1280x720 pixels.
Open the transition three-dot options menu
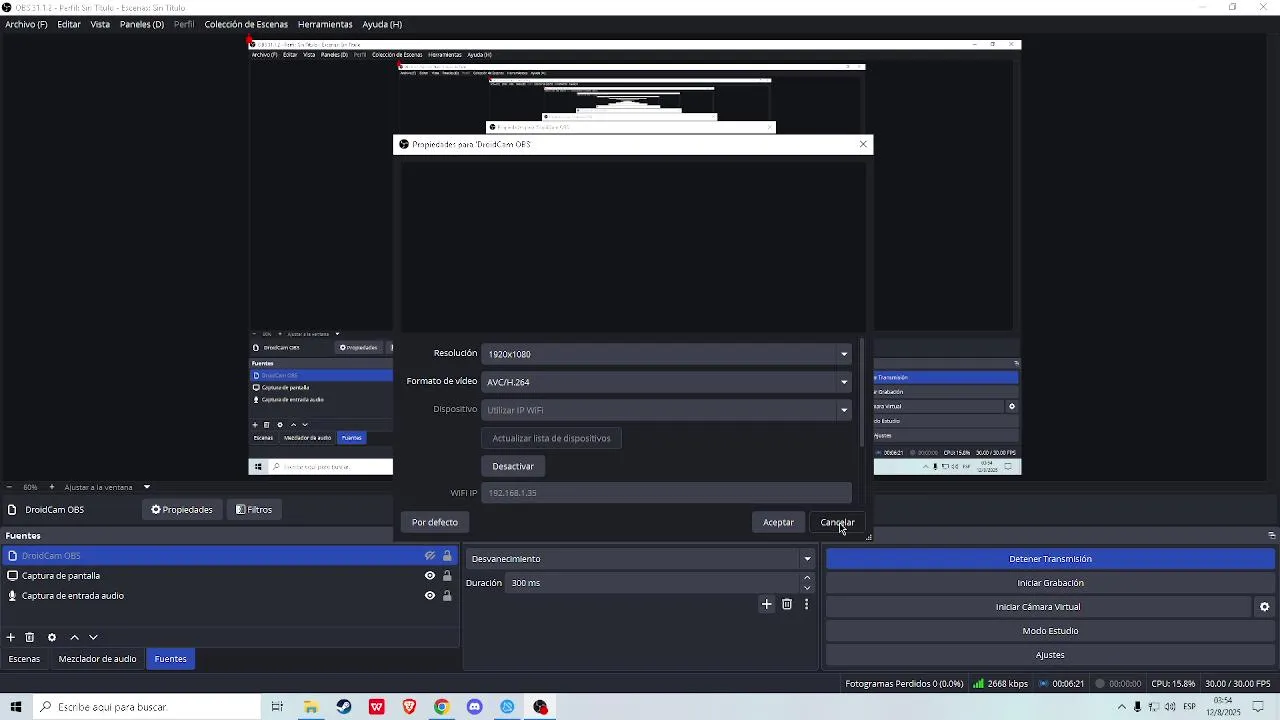(x=806, y=604)
